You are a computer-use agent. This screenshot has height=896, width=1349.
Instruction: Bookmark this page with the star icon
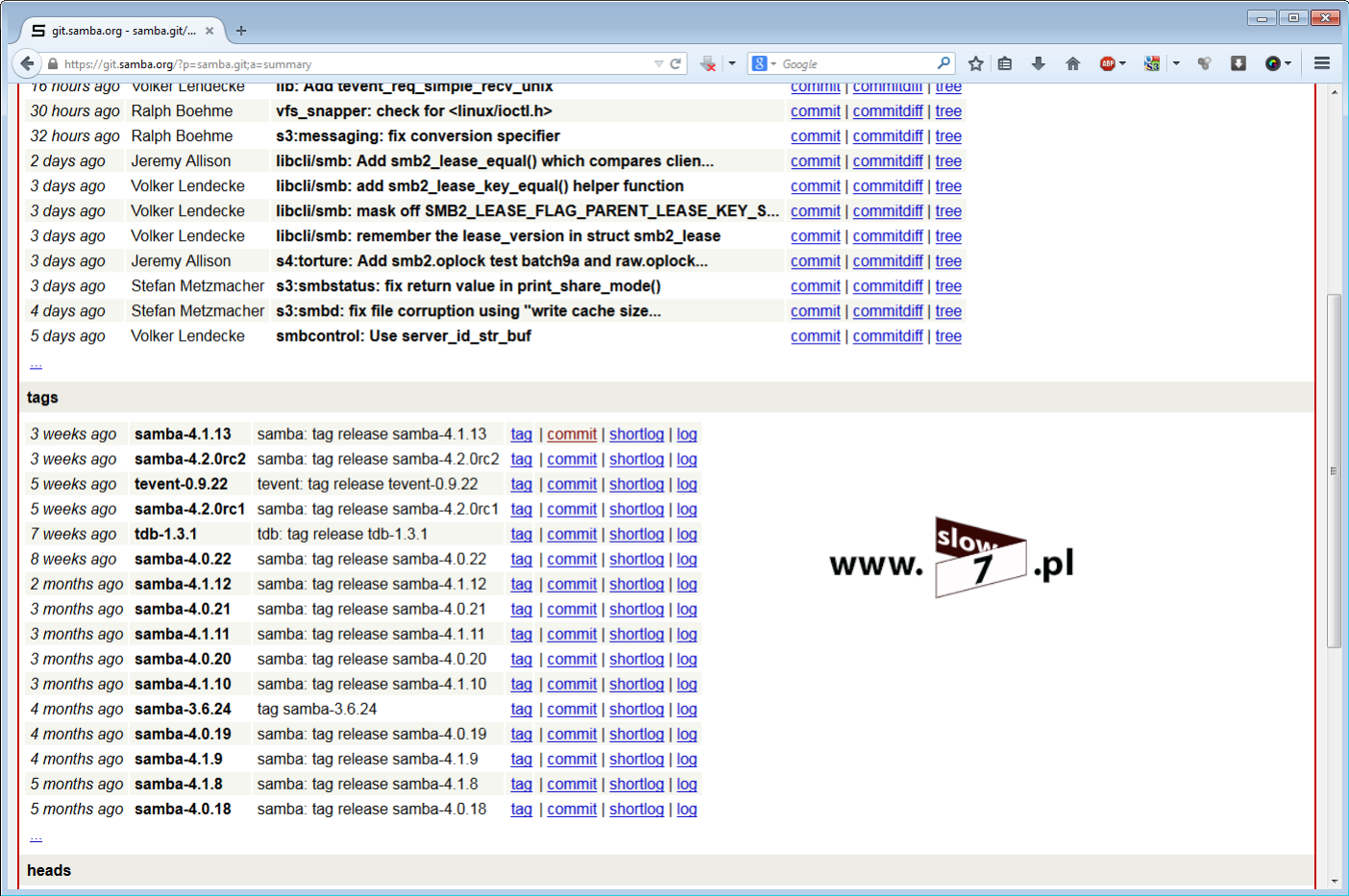point(976,63)
